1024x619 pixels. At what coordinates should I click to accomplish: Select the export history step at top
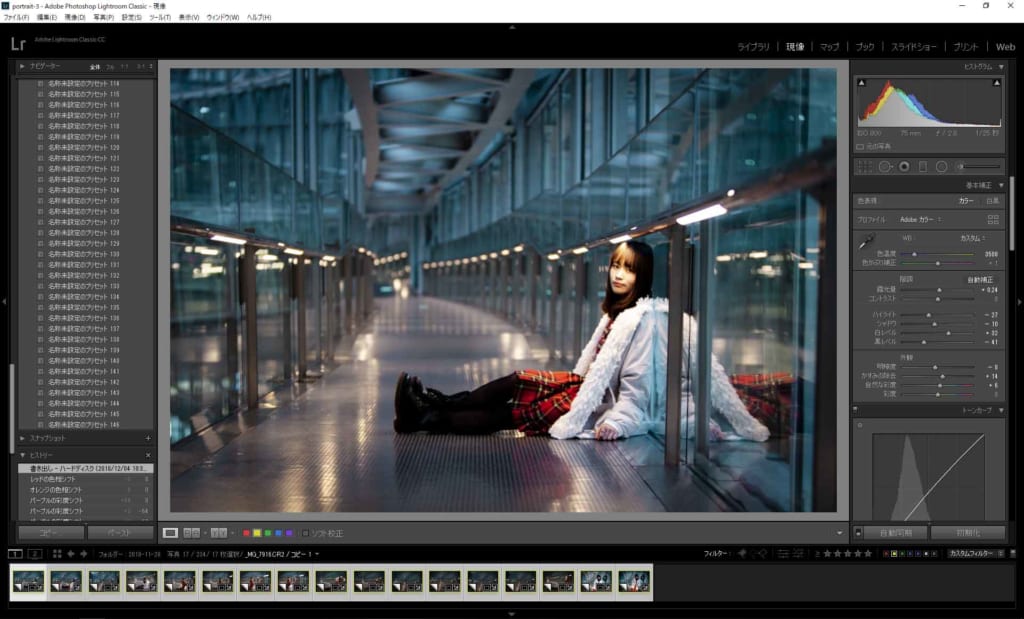coord(85,468)
